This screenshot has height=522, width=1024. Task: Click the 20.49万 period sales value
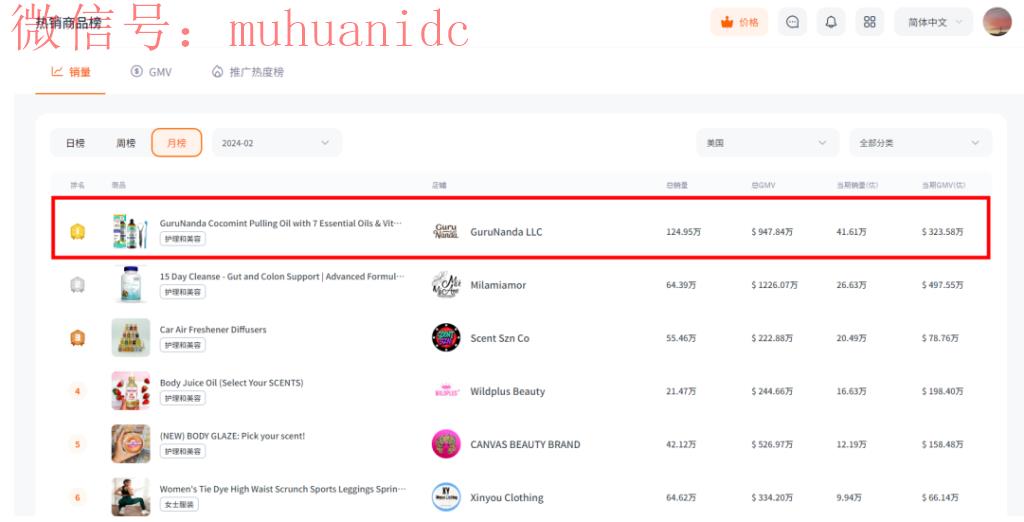pyautogui.click(x=851, y=338)
